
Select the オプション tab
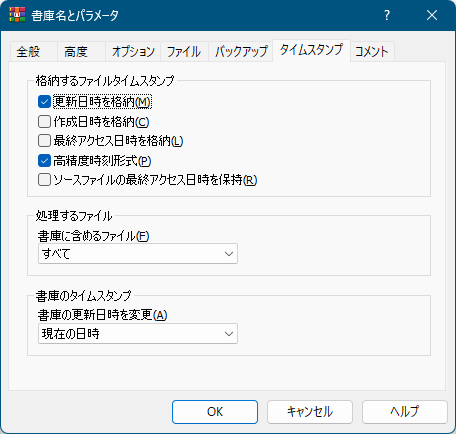click(133, 52)
